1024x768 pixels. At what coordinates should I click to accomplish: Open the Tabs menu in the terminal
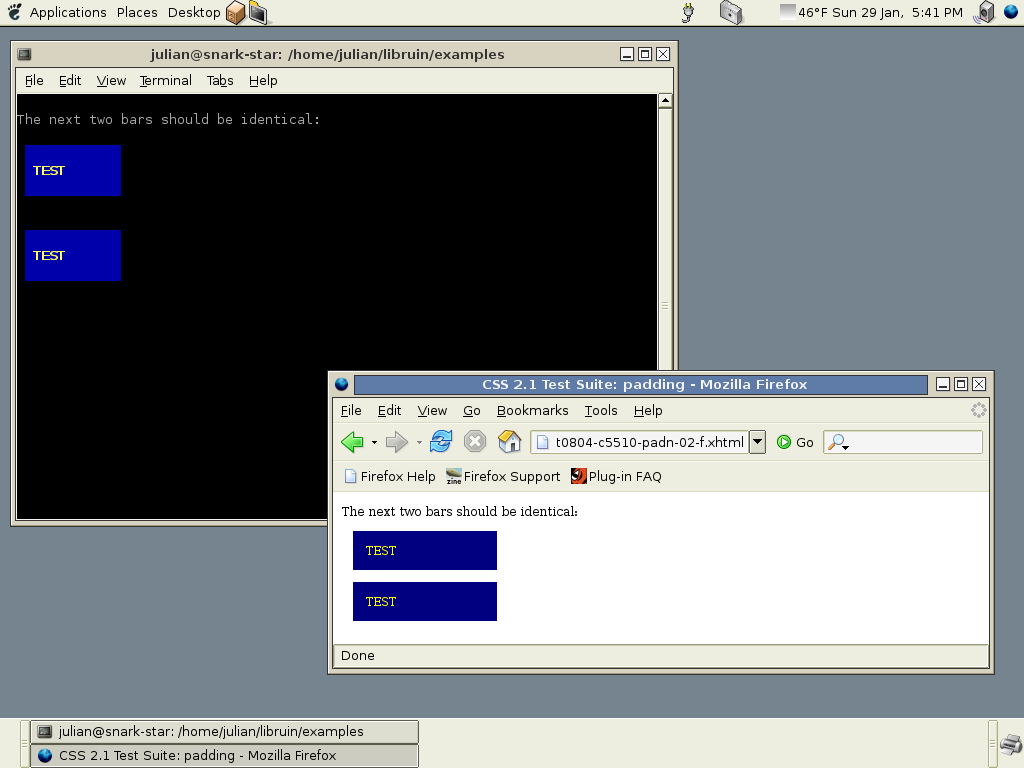click(x=220, y=80)
